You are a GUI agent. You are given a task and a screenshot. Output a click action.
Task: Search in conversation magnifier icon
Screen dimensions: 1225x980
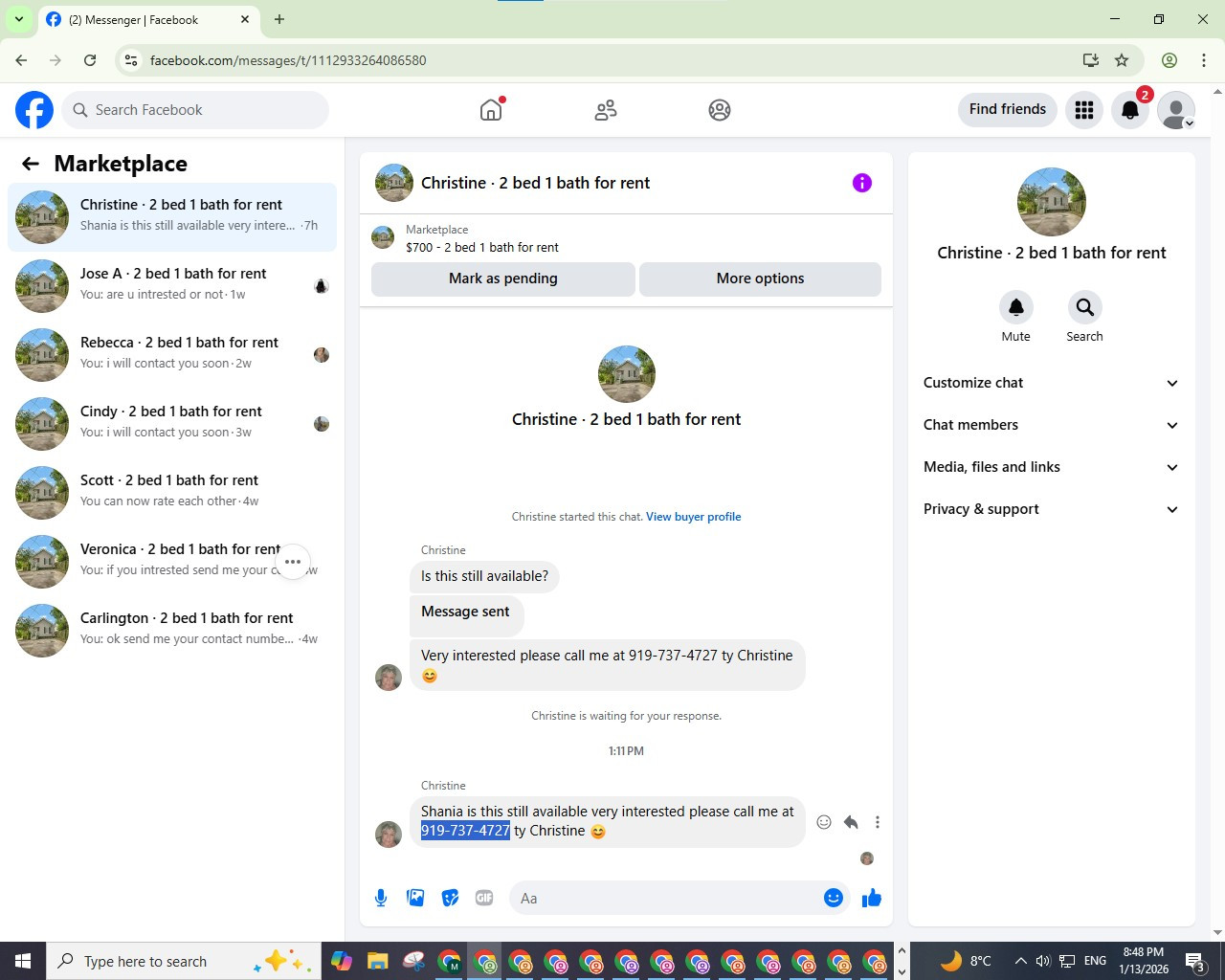click(1084, 307)
